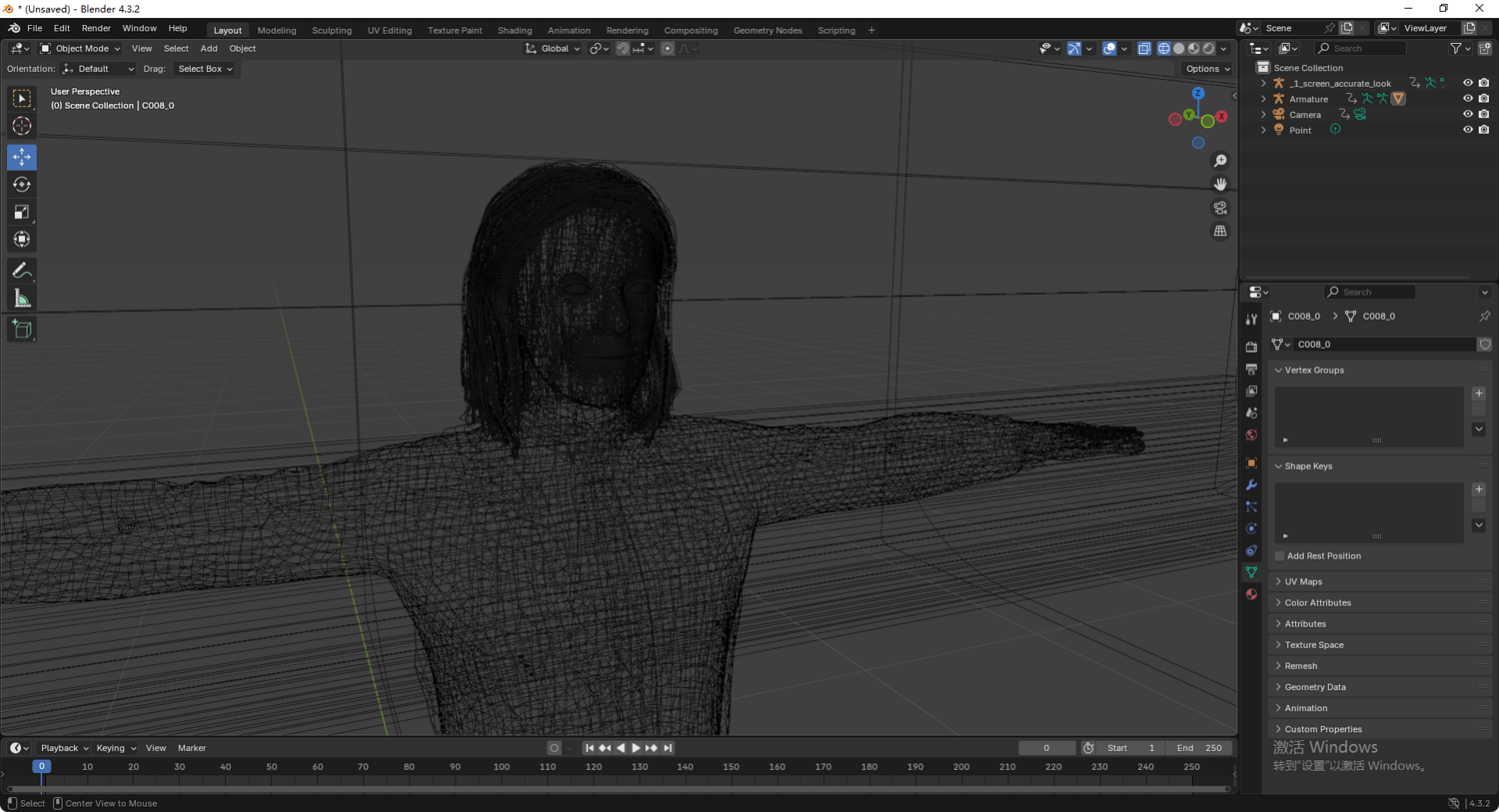
Task: Toggle Point light visibility eye icon
Action: 1467,130
